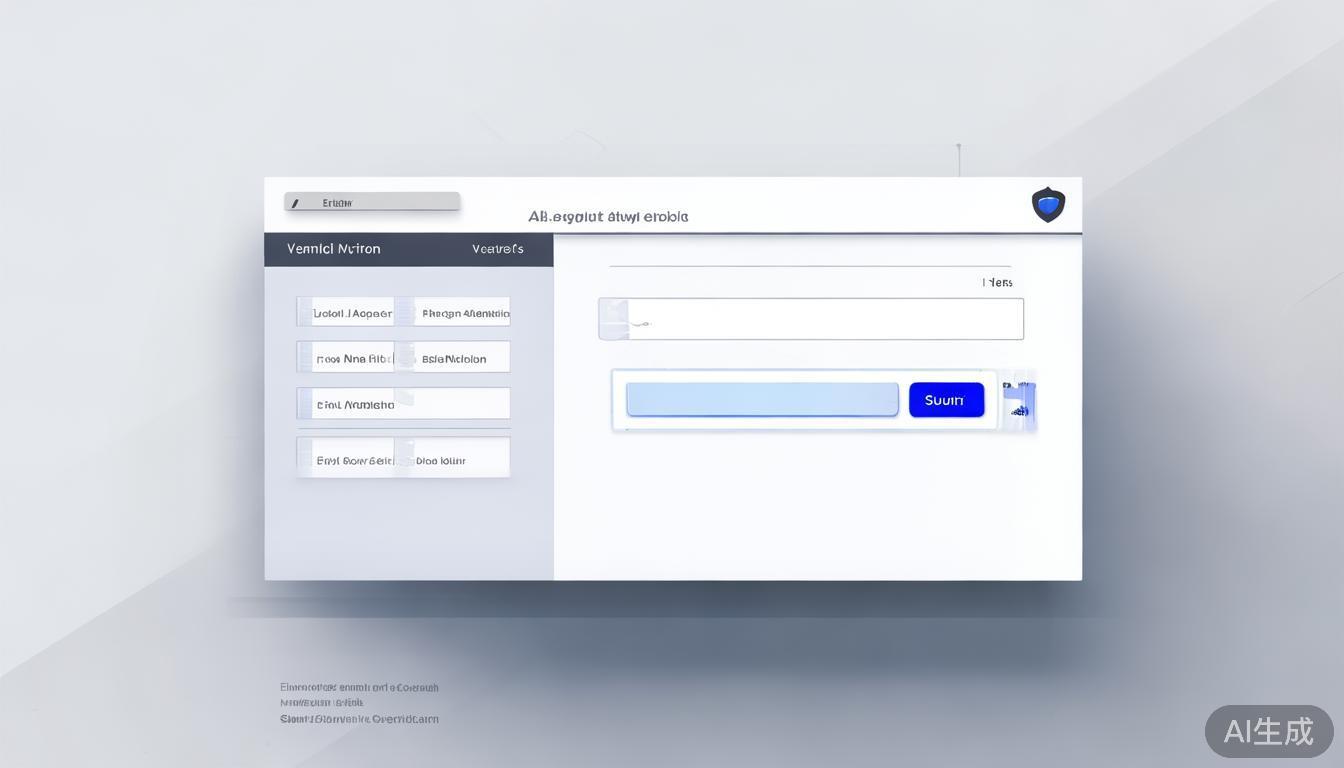Click the light blue input bar
Screen dimensions: 1344x768
pyautogui.click(x=762, y=400)
